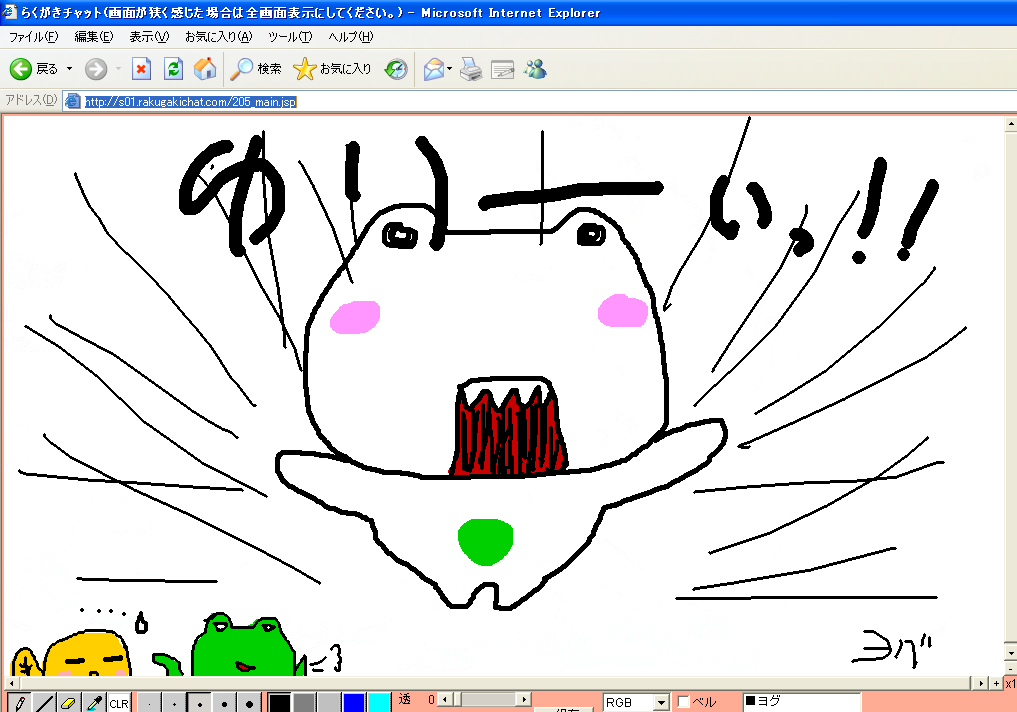The height and width of the screenshot is (712, 1017).
Task: Open the ファイル(F) menu
Action: [33, 37]
